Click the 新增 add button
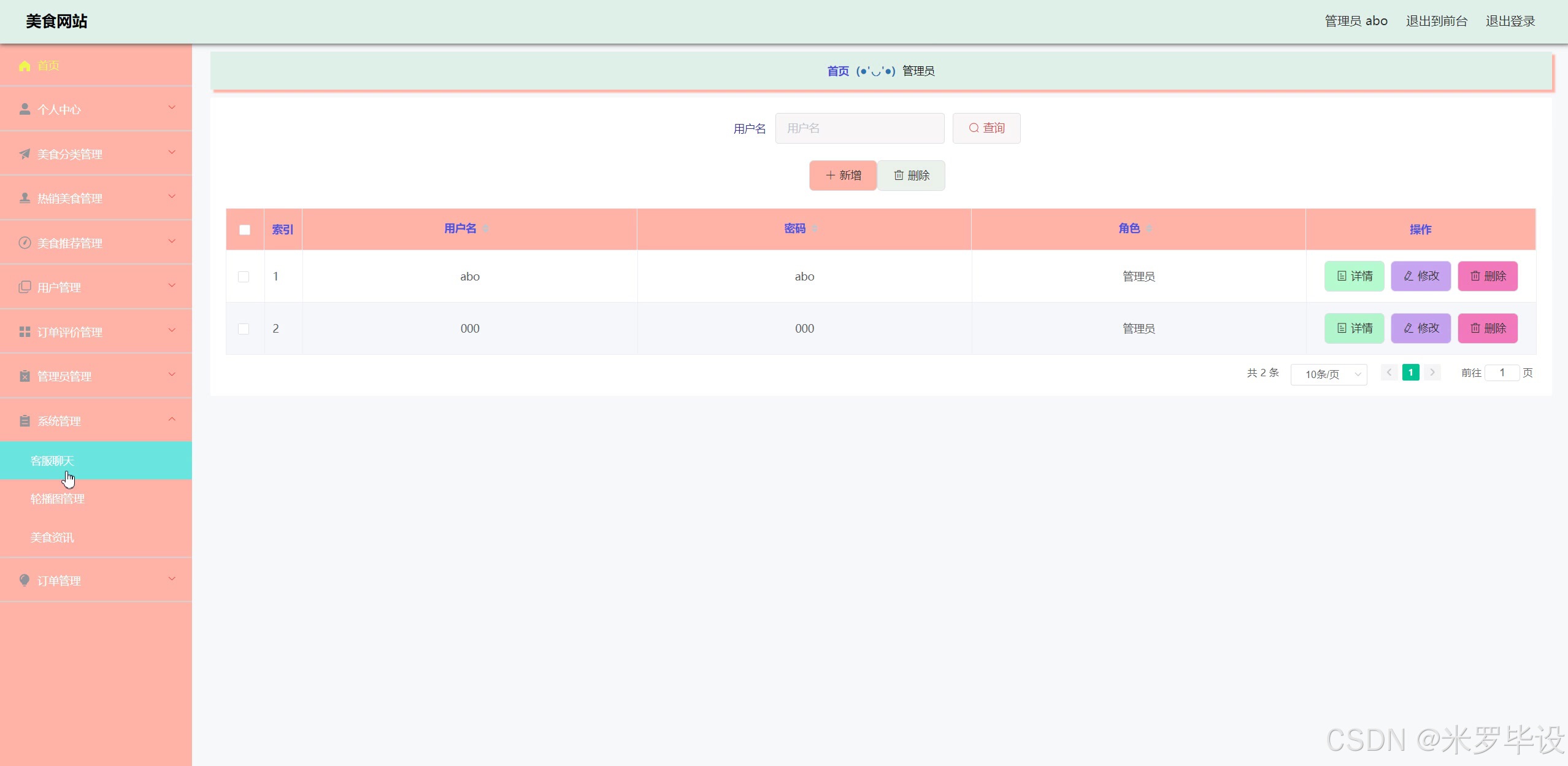 pos(843,176)
